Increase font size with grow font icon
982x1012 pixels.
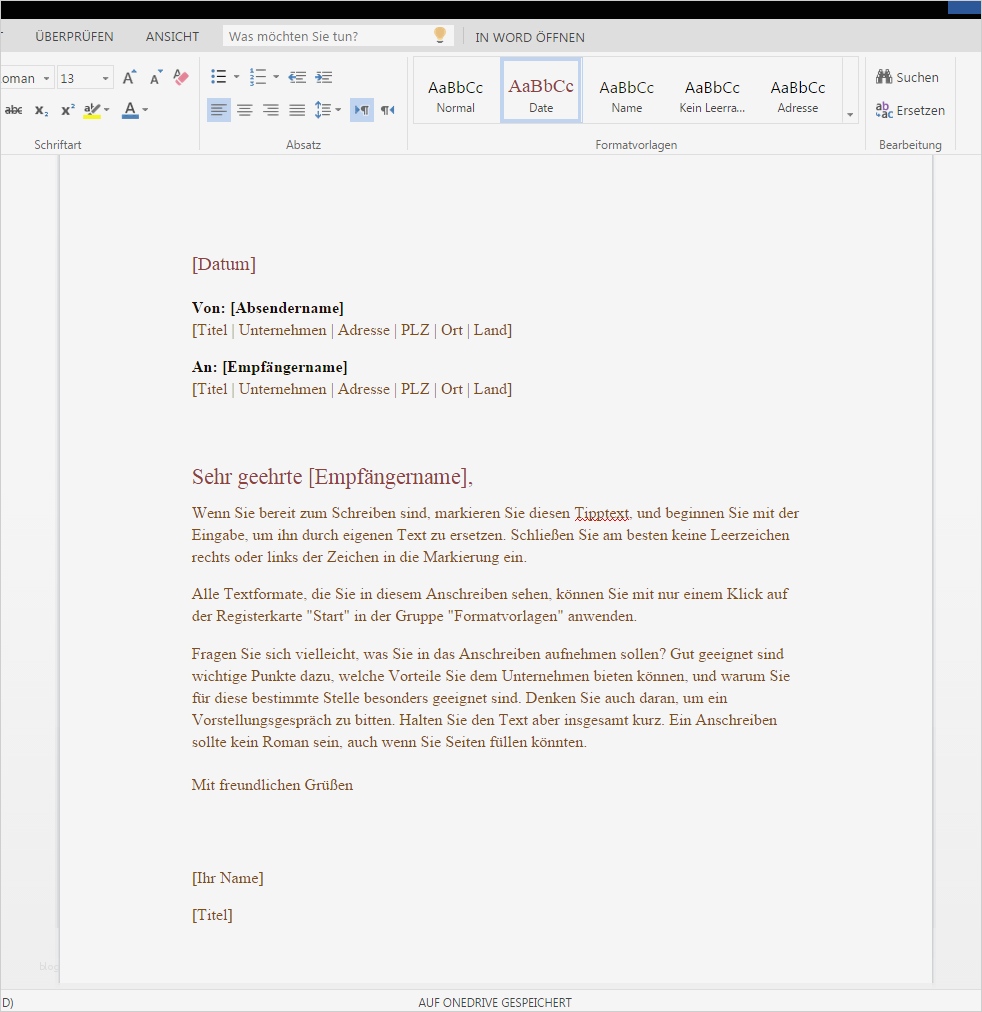coord(129,77)
